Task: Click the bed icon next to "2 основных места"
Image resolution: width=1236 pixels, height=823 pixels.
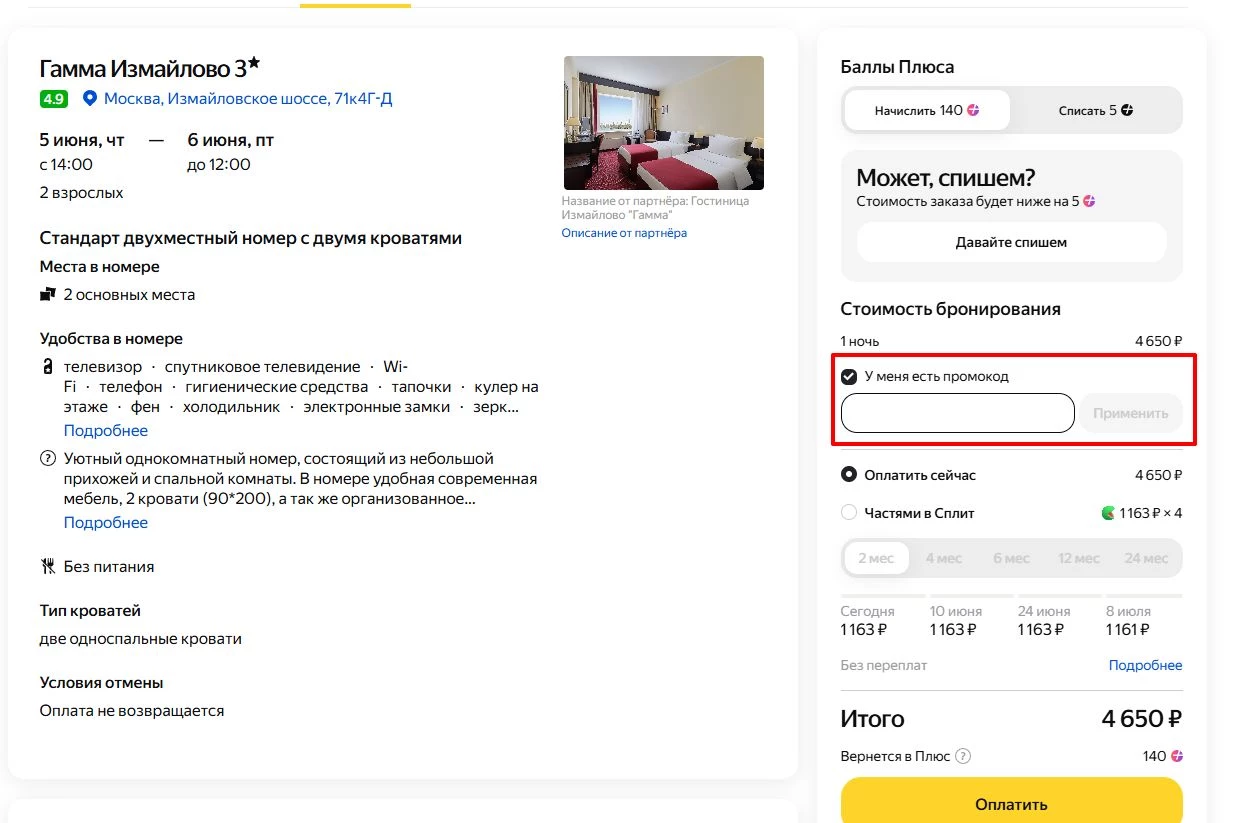Action: coord(47,293)
